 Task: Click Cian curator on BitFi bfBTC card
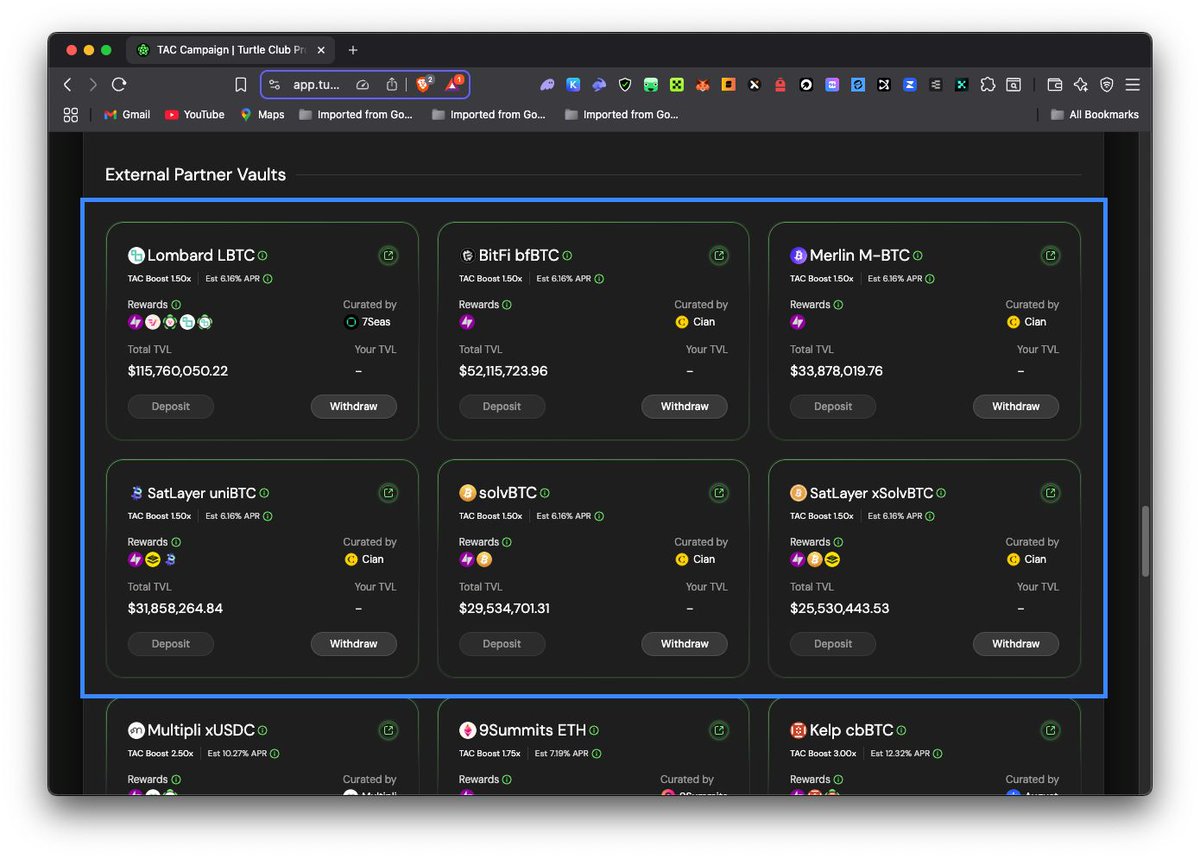click(x=696, y=322)
